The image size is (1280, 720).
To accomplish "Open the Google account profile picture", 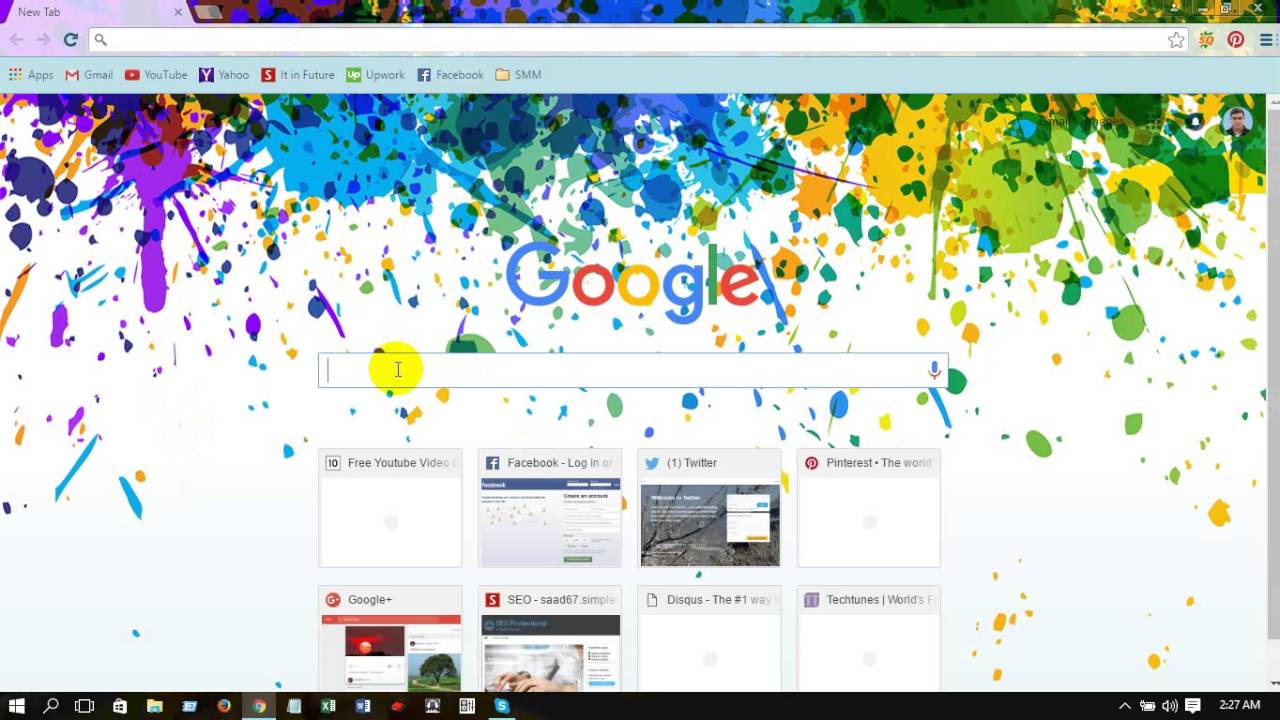I will point(1237,122).
